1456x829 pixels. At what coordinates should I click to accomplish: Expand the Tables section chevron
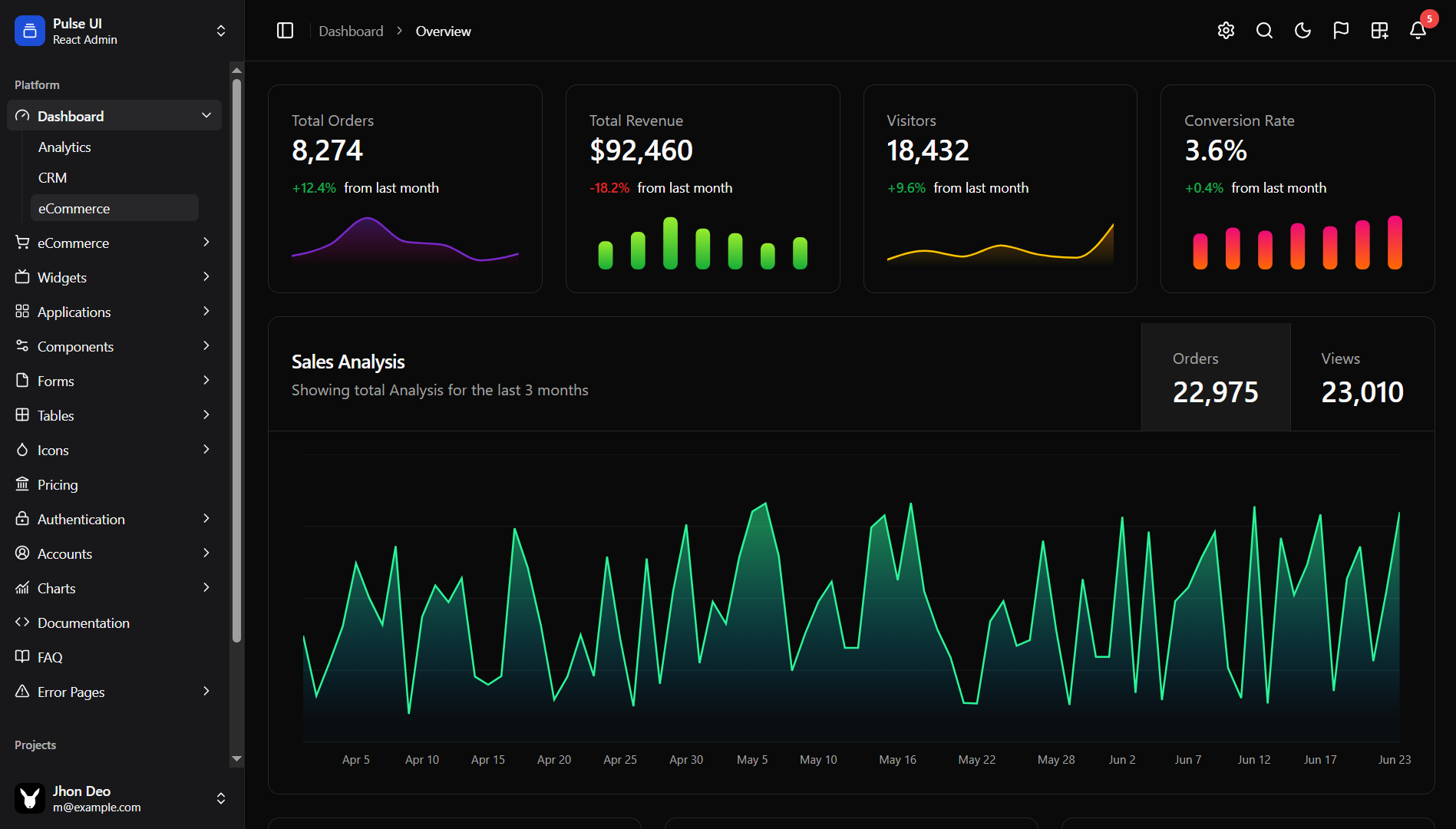click(x=206, y=414)
